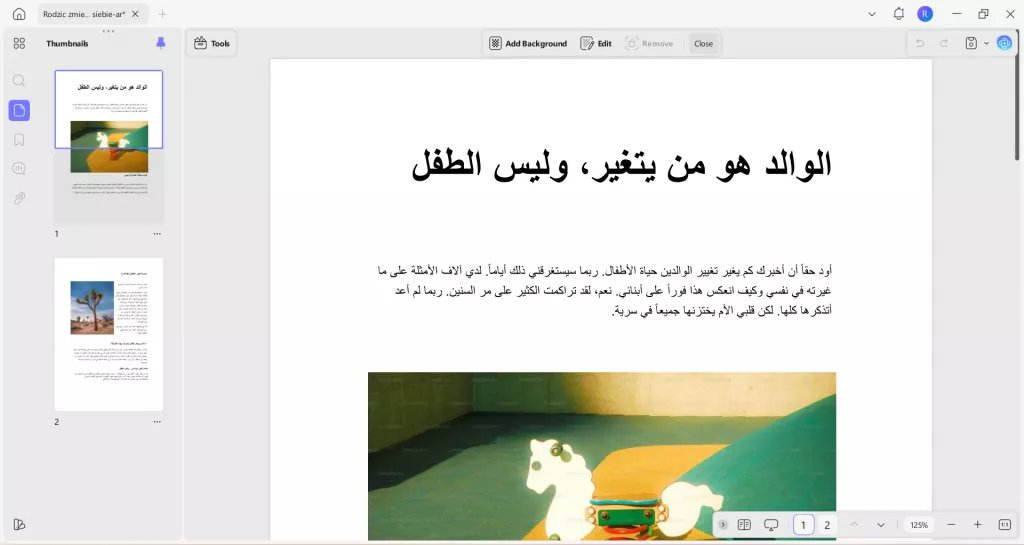Switch page display layout icon
The image size is (1024, 545).
(x=744, y=525)
